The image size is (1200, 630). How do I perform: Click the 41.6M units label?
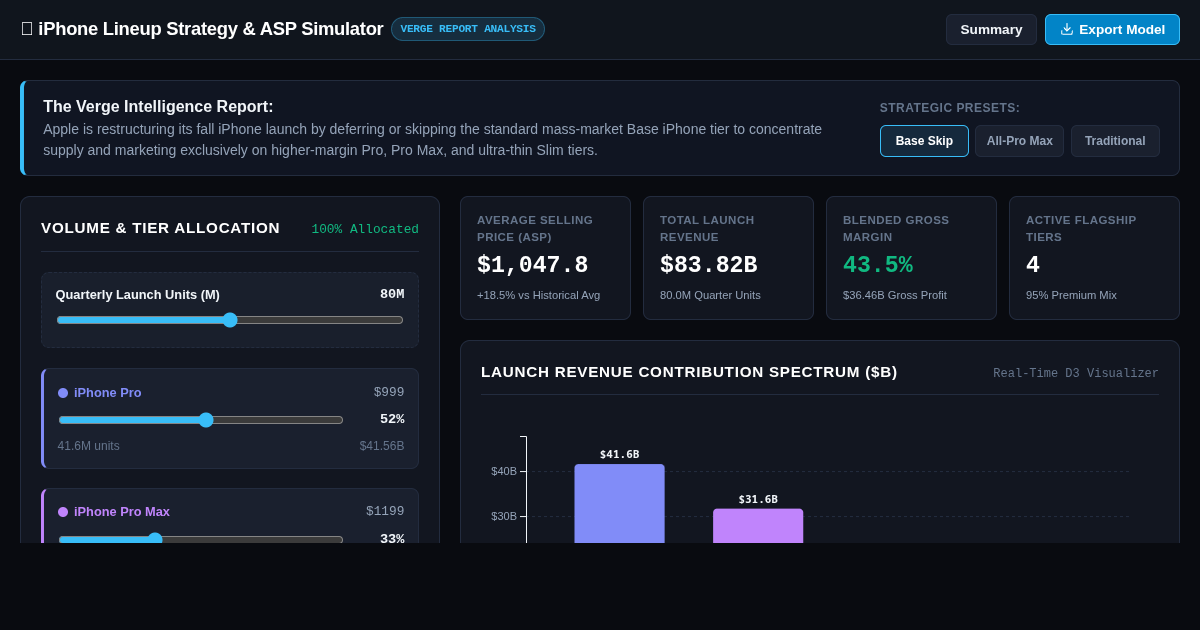(x=88, y=446)
